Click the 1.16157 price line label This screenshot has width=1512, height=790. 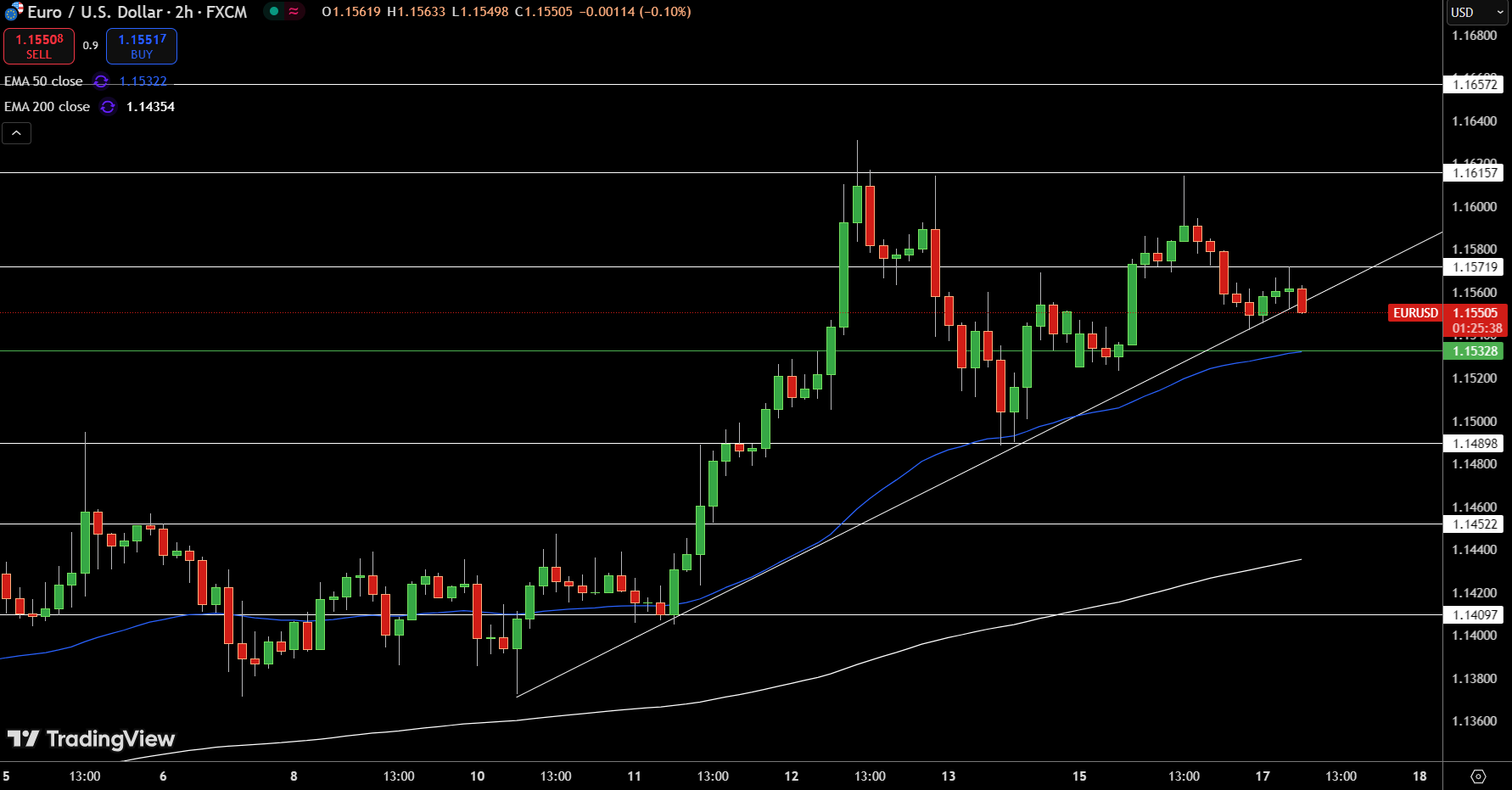coord(1474,173)
